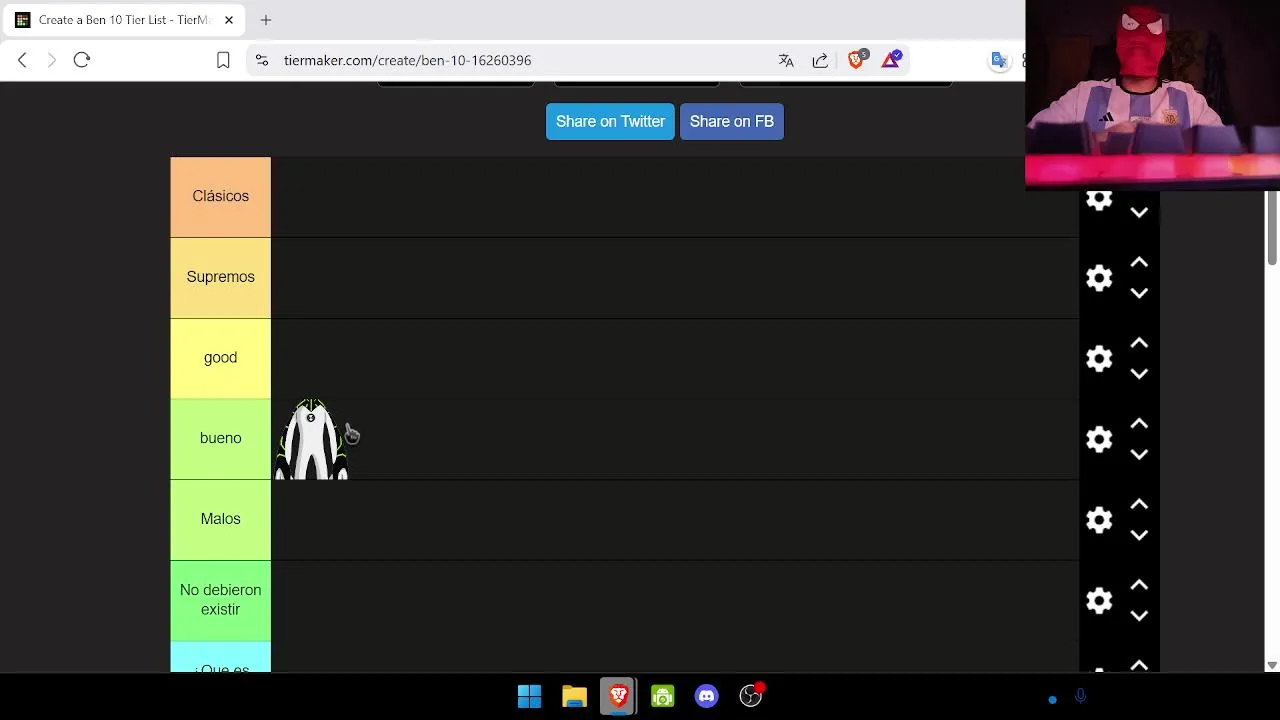Open the share page icon

tap(820, 60)
